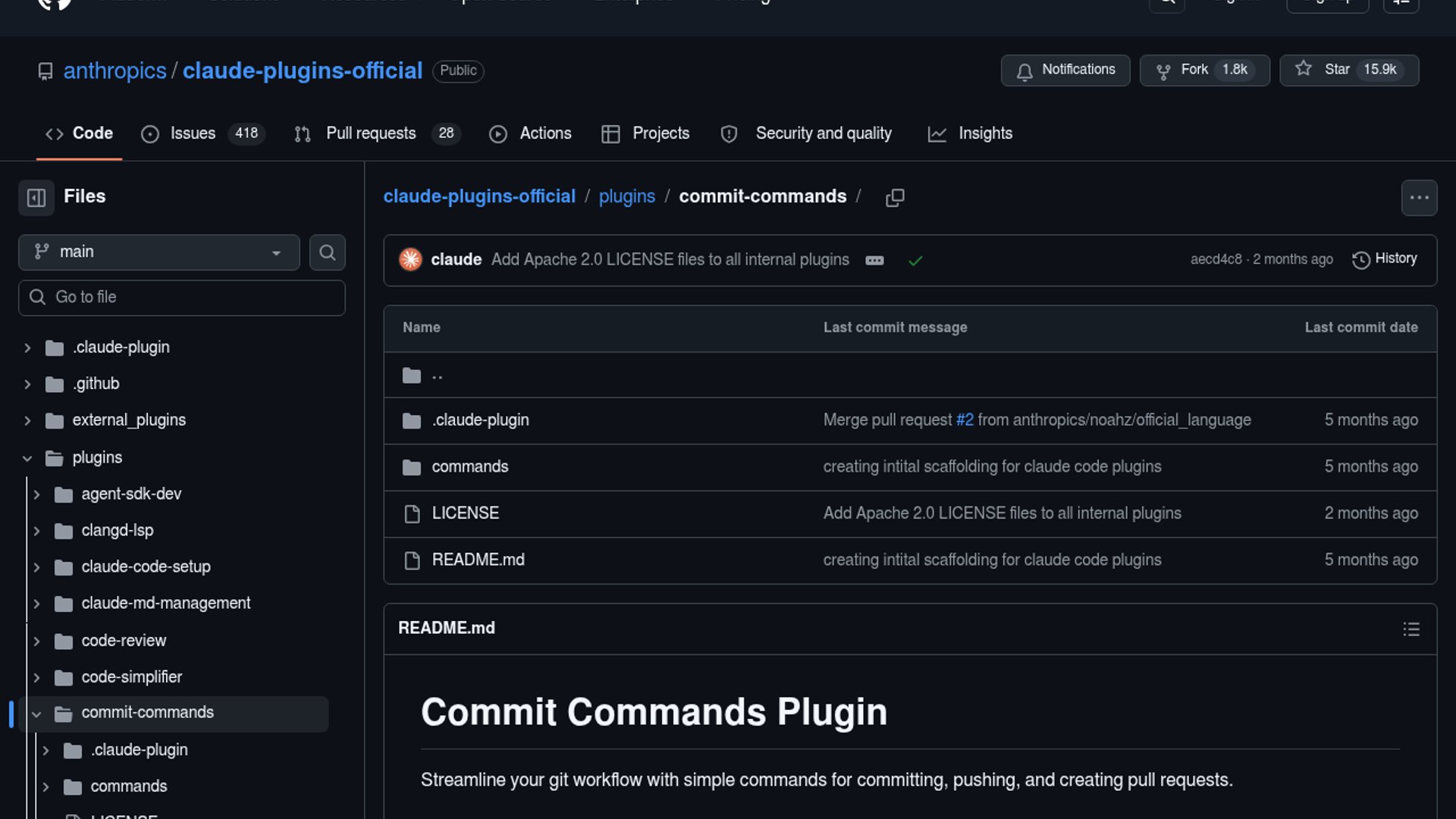Switch to the Issues tab
1456x819 pixels.
click(192, 133)
